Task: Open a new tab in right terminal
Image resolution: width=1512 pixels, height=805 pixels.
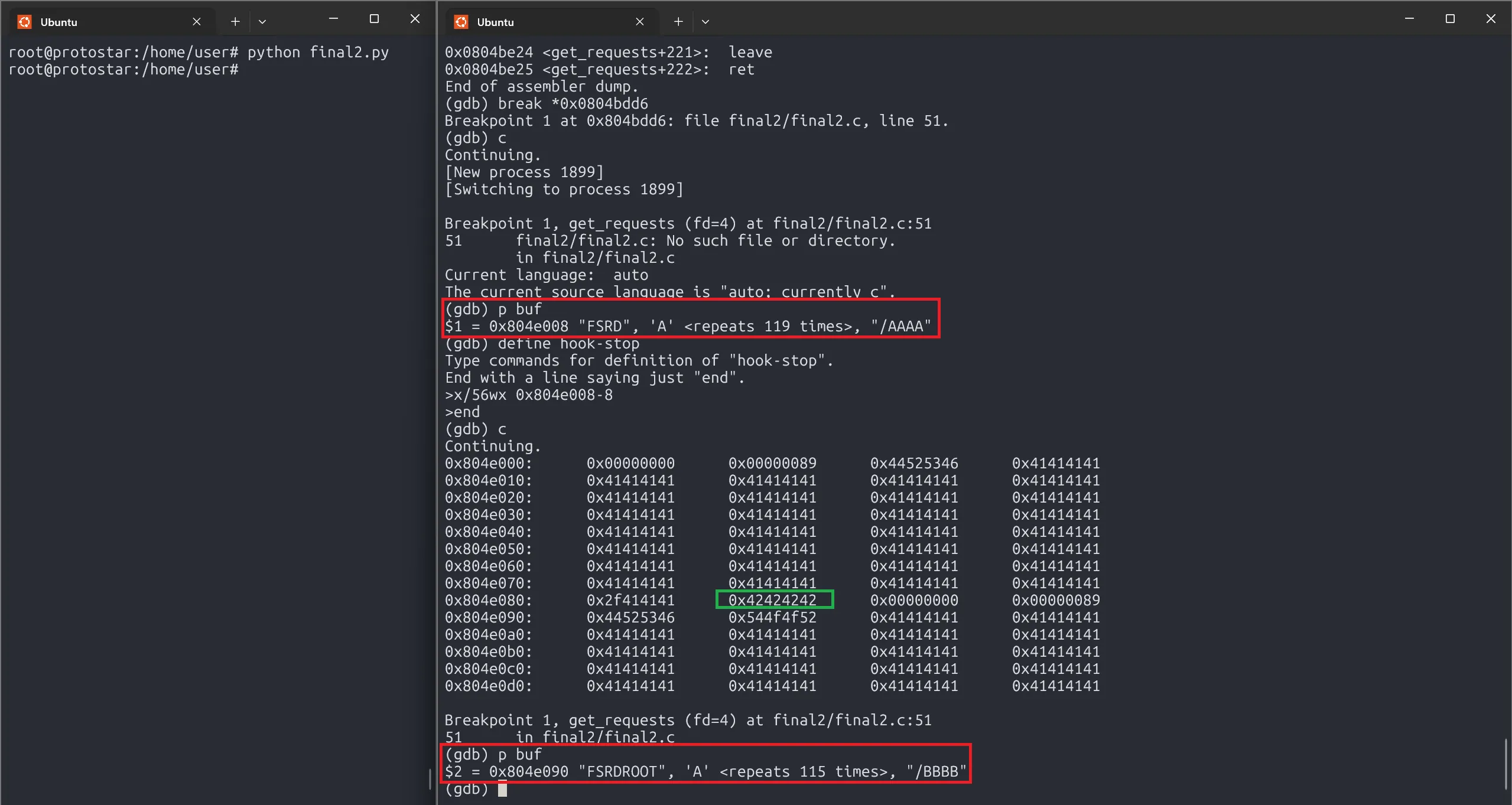Action: click(678, 22)
